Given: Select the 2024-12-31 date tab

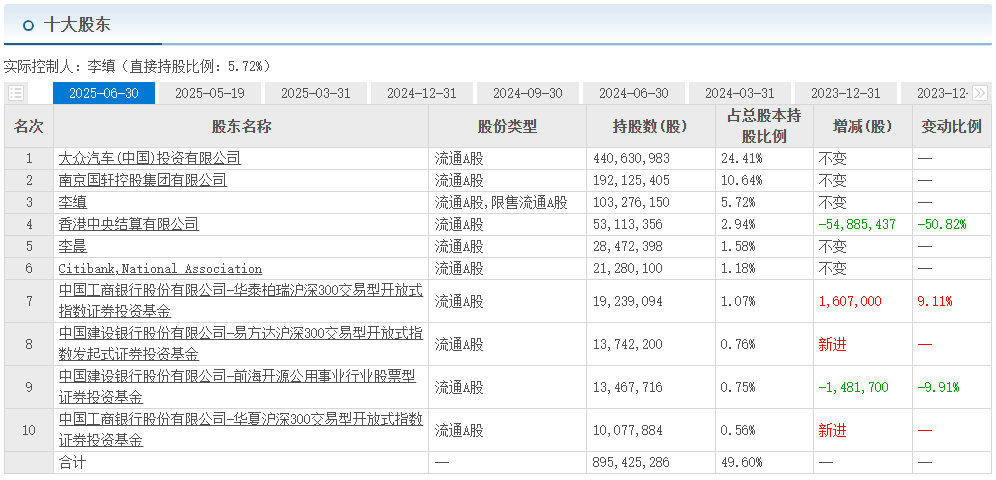Looking at the screenshot, I should [x=421, y=93].
